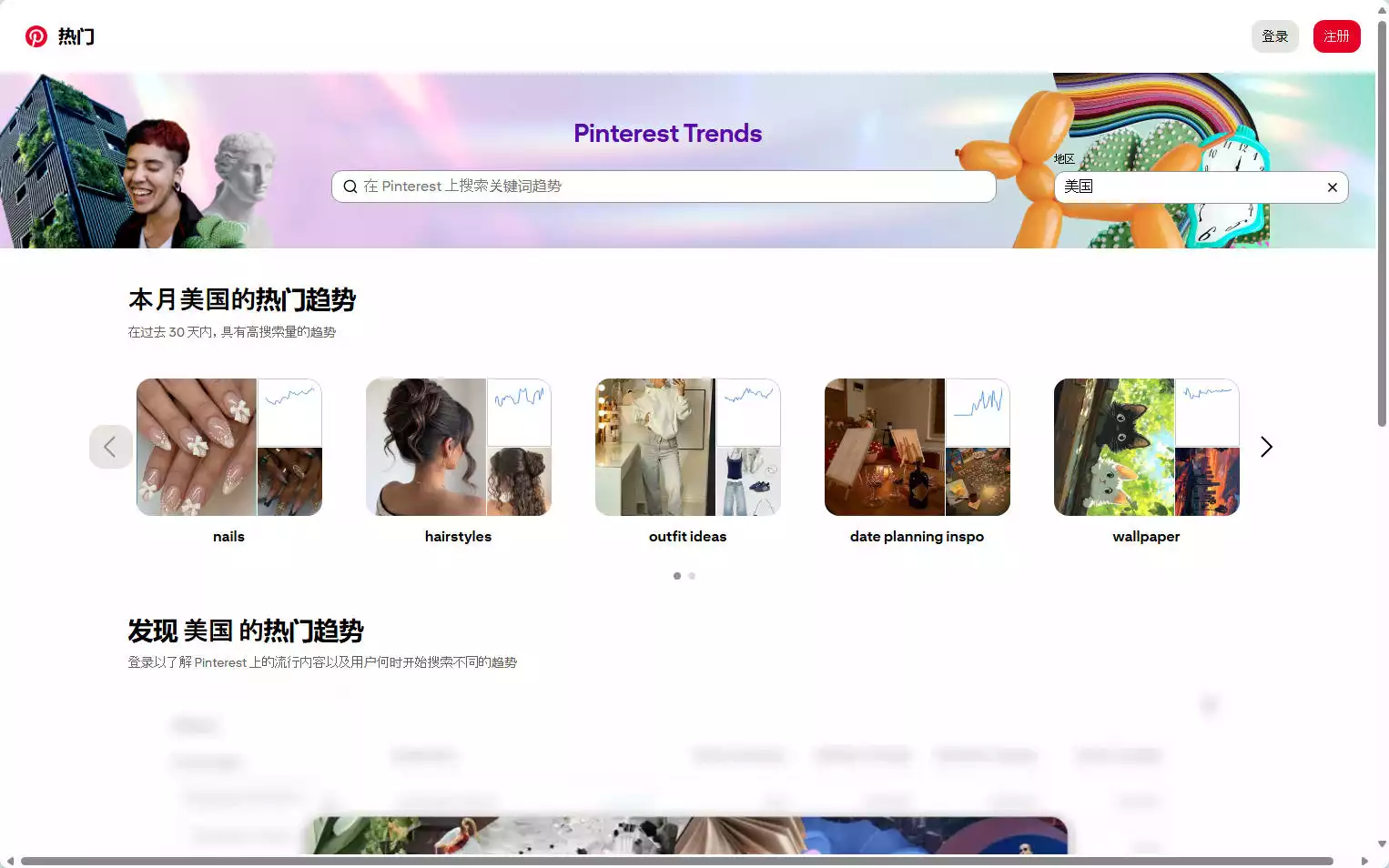Click the red 注册 sign-up button
Screen dimensions: 1389x868
1336,36
